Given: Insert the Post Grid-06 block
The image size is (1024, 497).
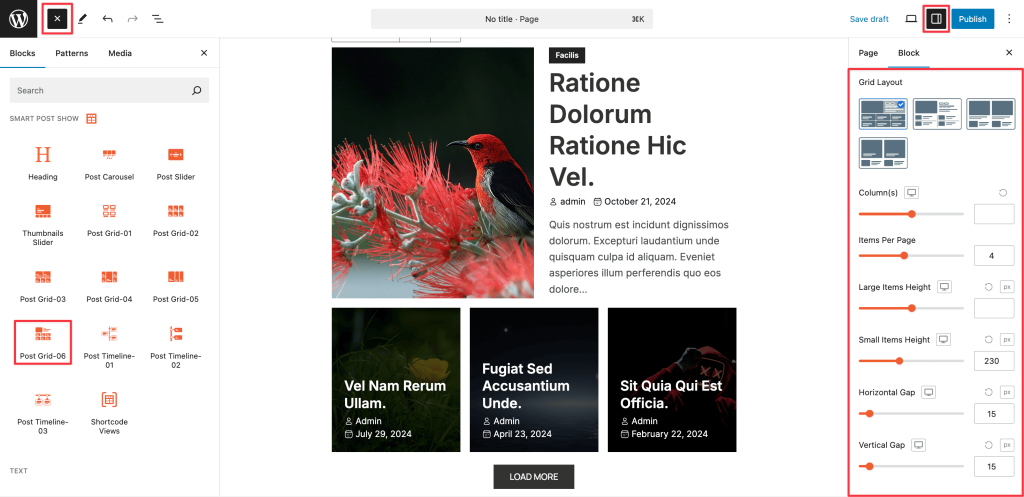Looking at the screenshot, I should [x=42, y=342].
